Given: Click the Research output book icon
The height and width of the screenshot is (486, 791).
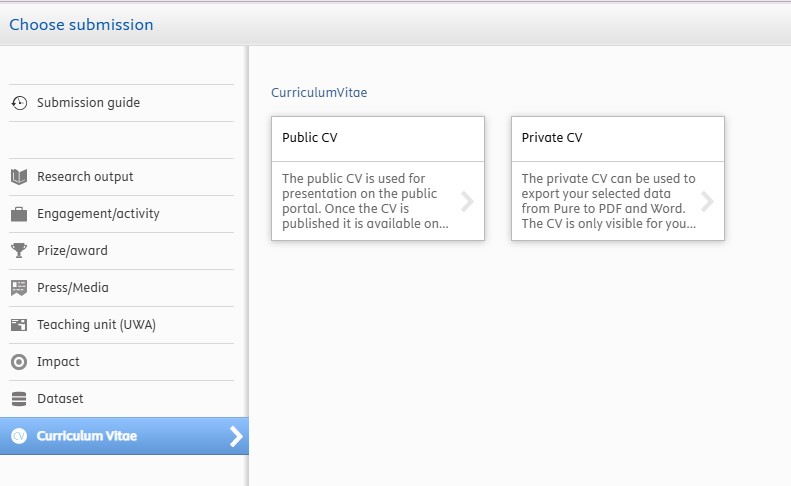Looking at the screenshot, I should tap(19, 177).
